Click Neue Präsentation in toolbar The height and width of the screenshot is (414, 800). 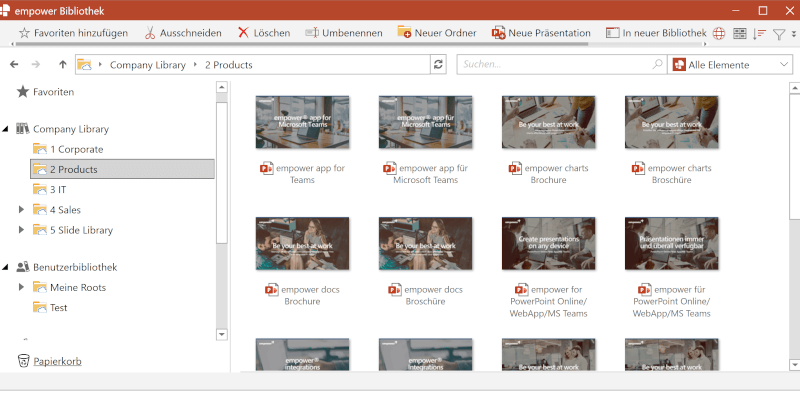click(541, 33)
